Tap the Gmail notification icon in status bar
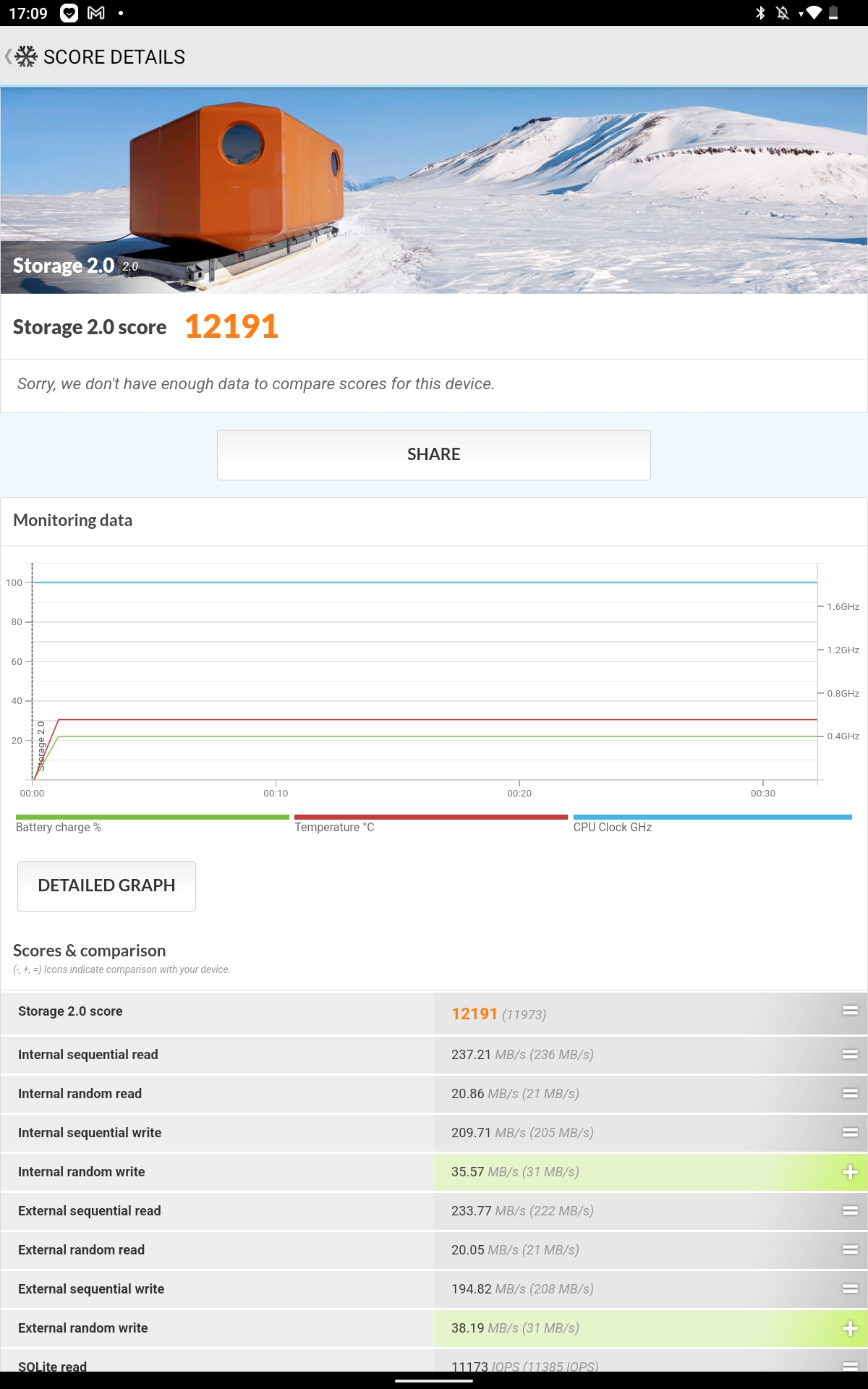The image size is (868, 1389). pyautogui.click(x=96, y=13)
